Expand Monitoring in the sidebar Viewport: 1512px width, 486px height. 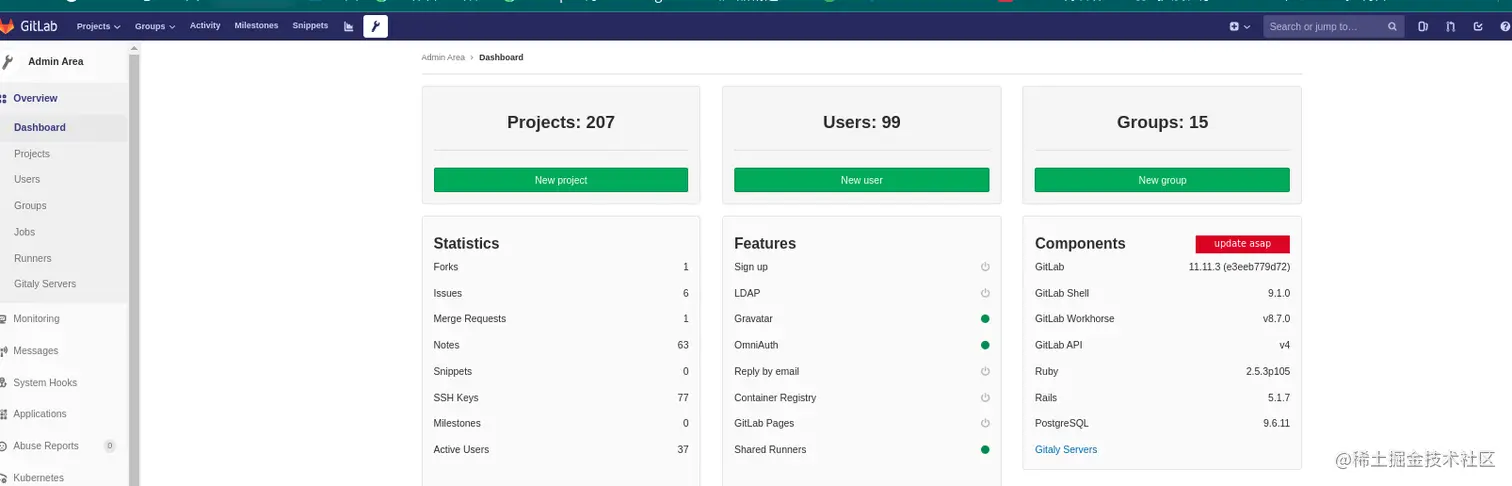coord(36,319)
